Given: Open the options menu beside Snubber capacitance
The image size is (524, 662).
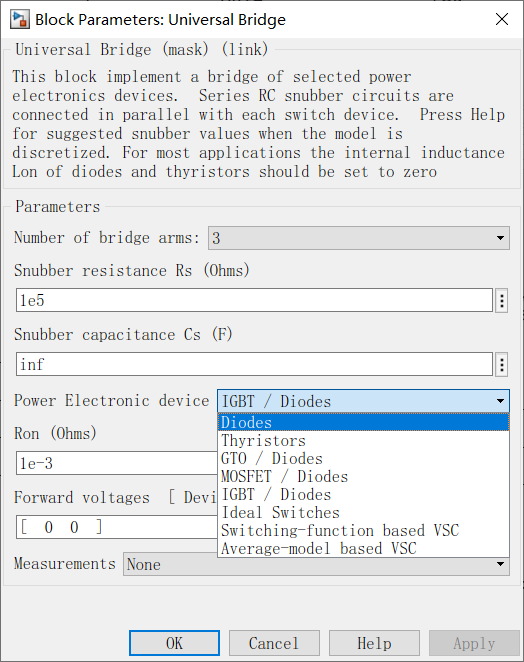Looking at the screenshot, I should 501,364.
